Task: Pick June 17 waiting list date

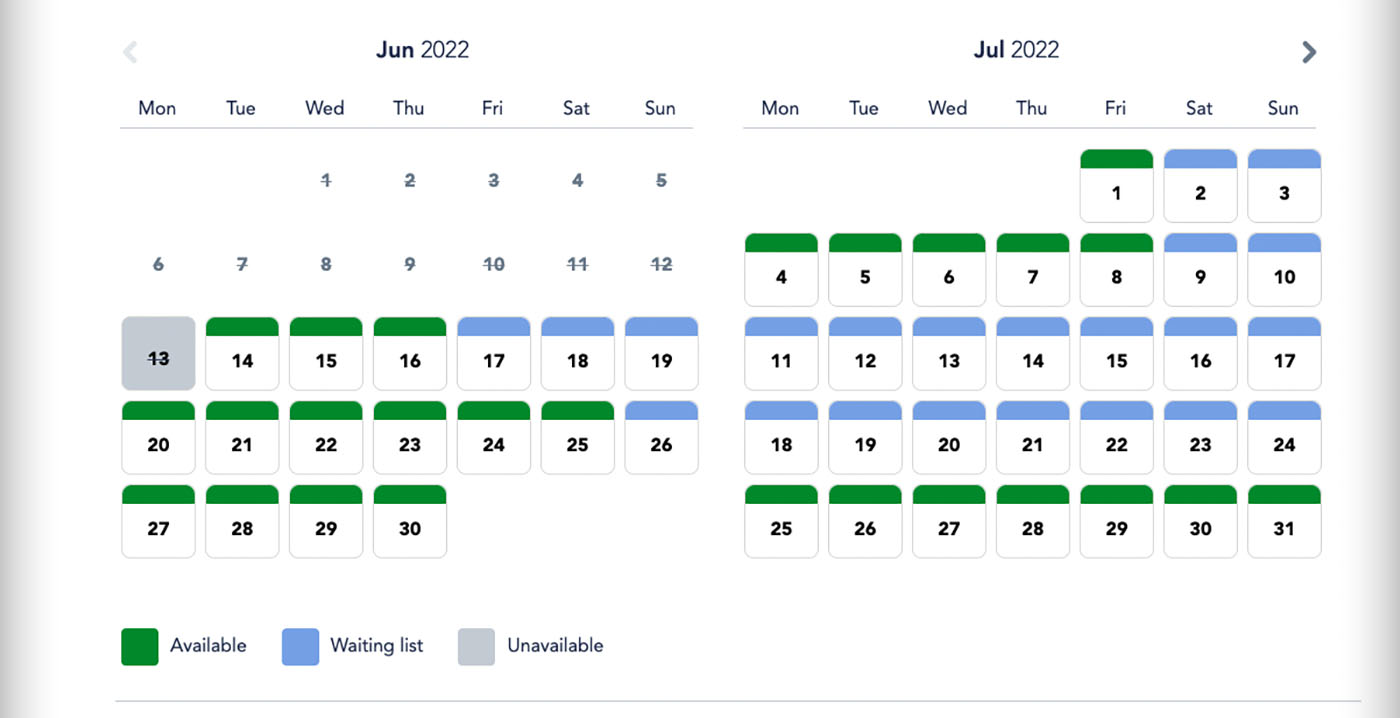Action: pos(494,353)
